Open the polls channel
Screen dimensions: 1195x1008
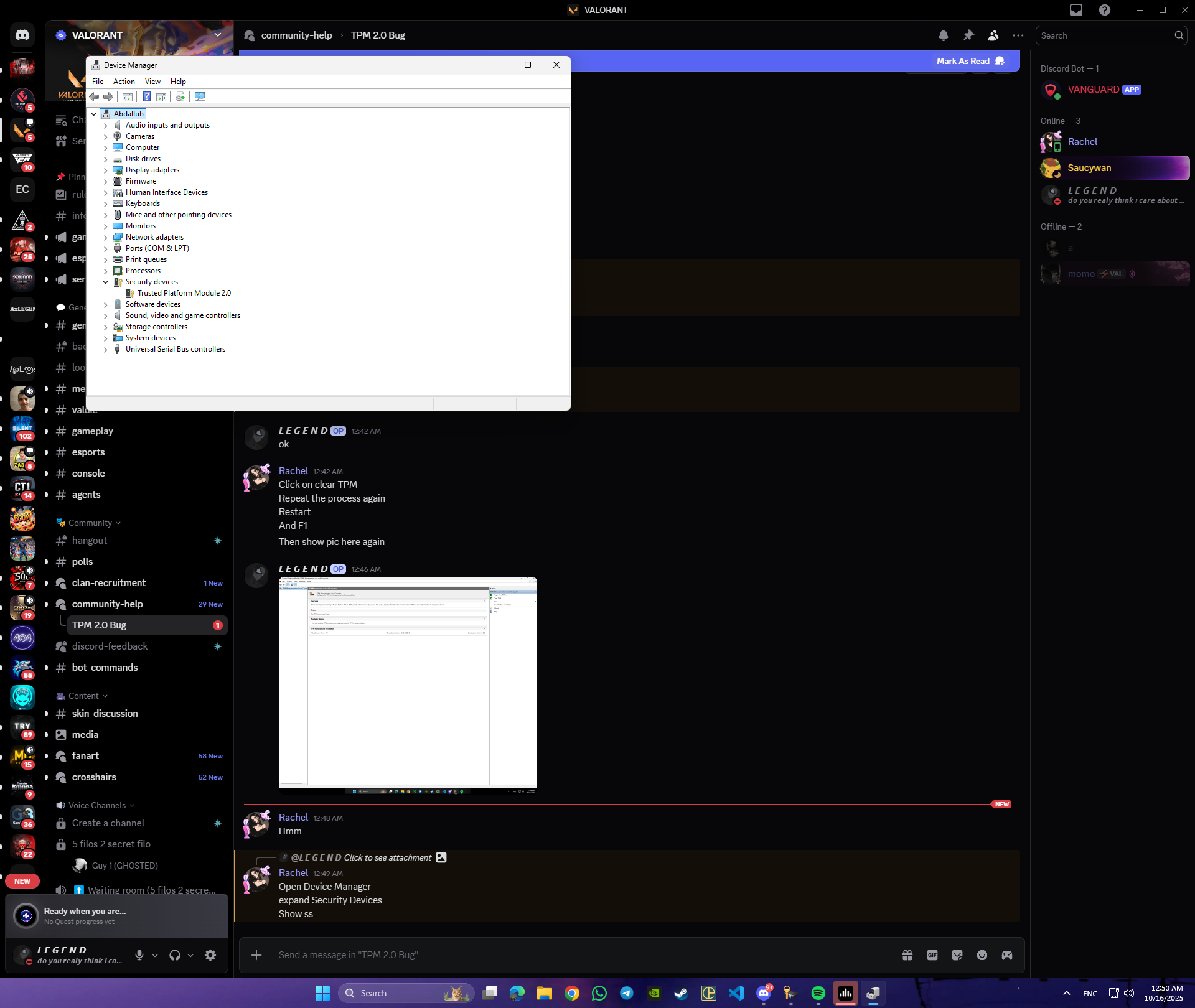tap(82, 562)
